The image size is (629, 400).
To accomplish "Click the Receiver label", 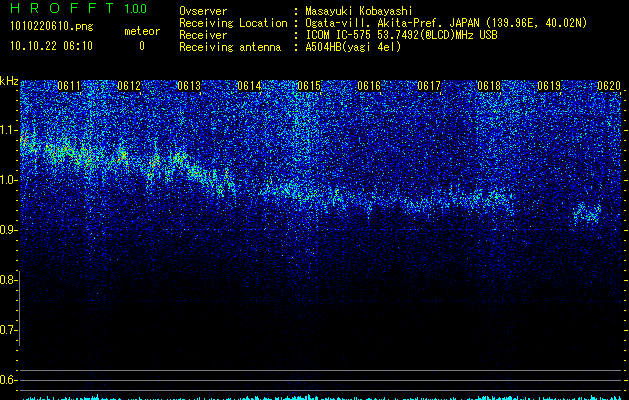I will click(x=203, y=35).
